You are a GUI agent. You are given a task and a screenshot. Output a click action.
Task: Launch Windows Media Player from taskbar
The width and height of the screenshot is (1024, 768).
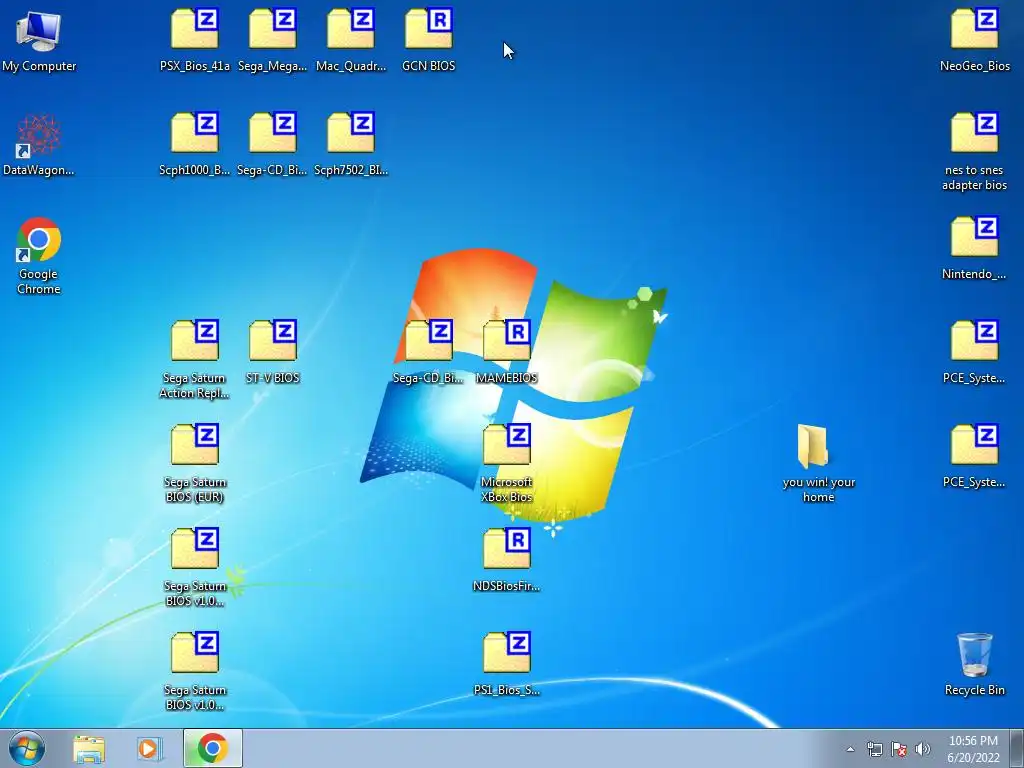click(x=150, y=748)
